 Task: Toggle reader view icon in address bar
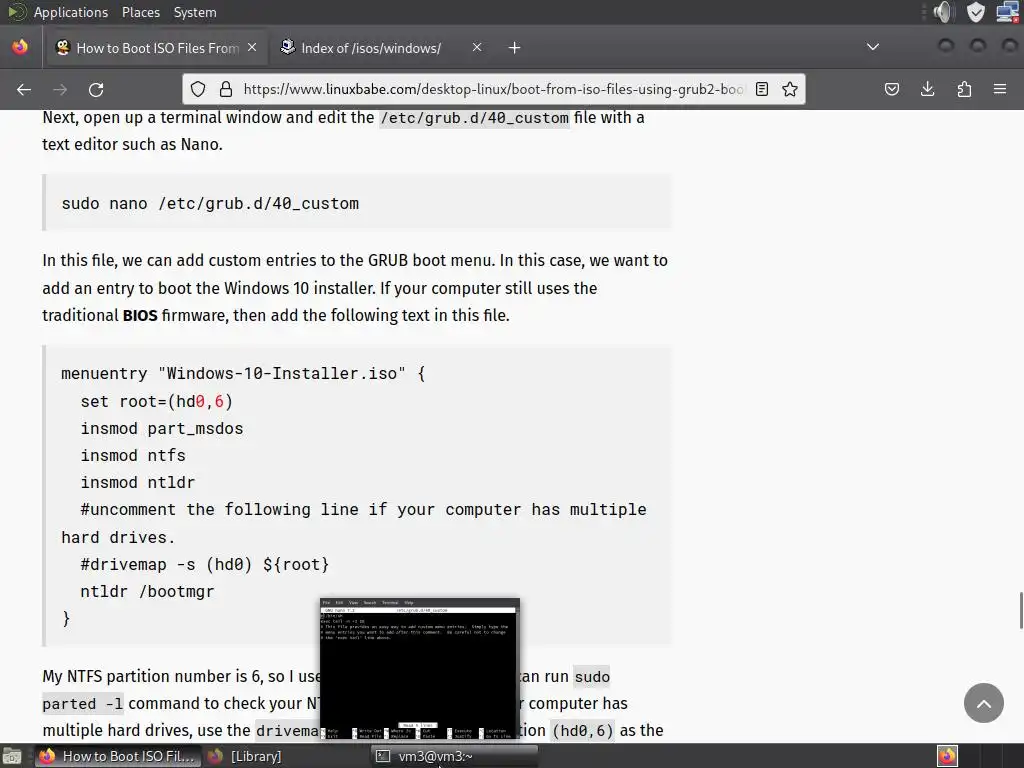pos(761,89)
